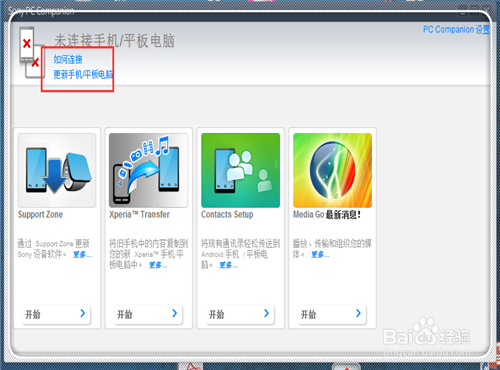The height and width of the screenshot is (370, 500).
Task: Start Support Zone with its 开始 button
Action: (56, 314)
